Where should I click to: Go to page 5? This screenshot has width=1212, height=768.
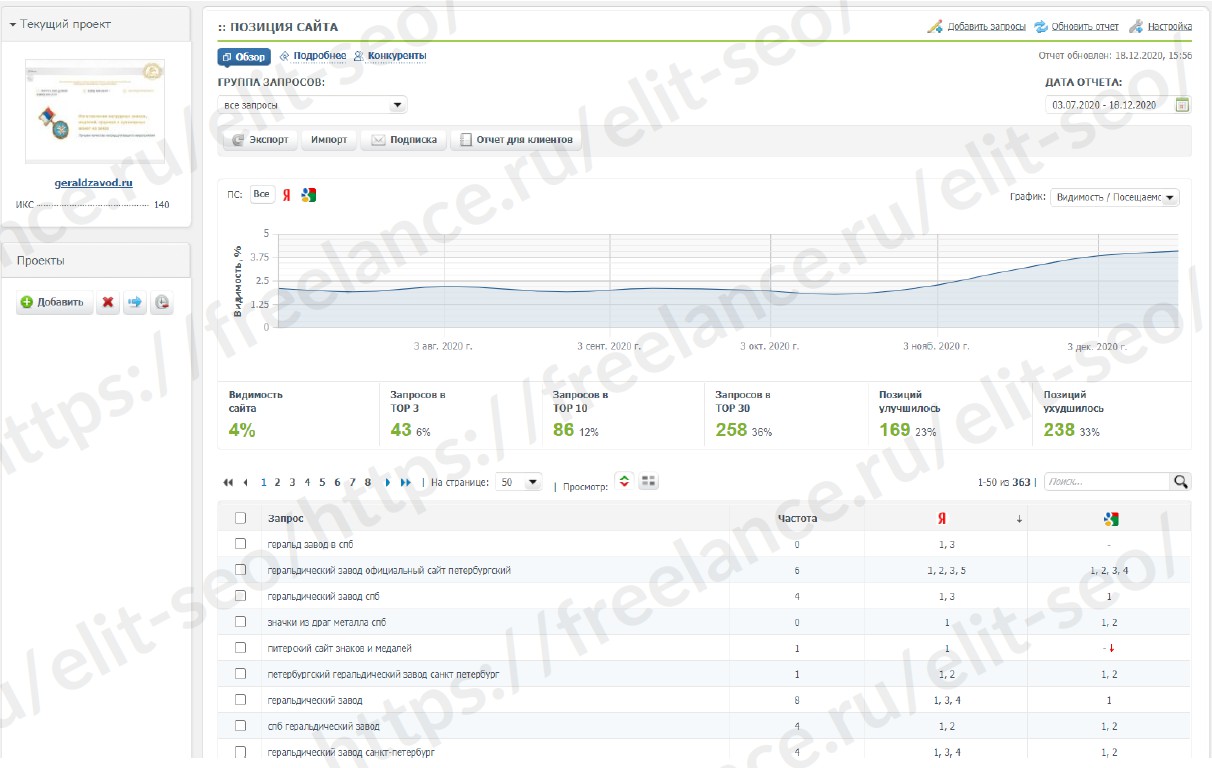pos(323,482)
